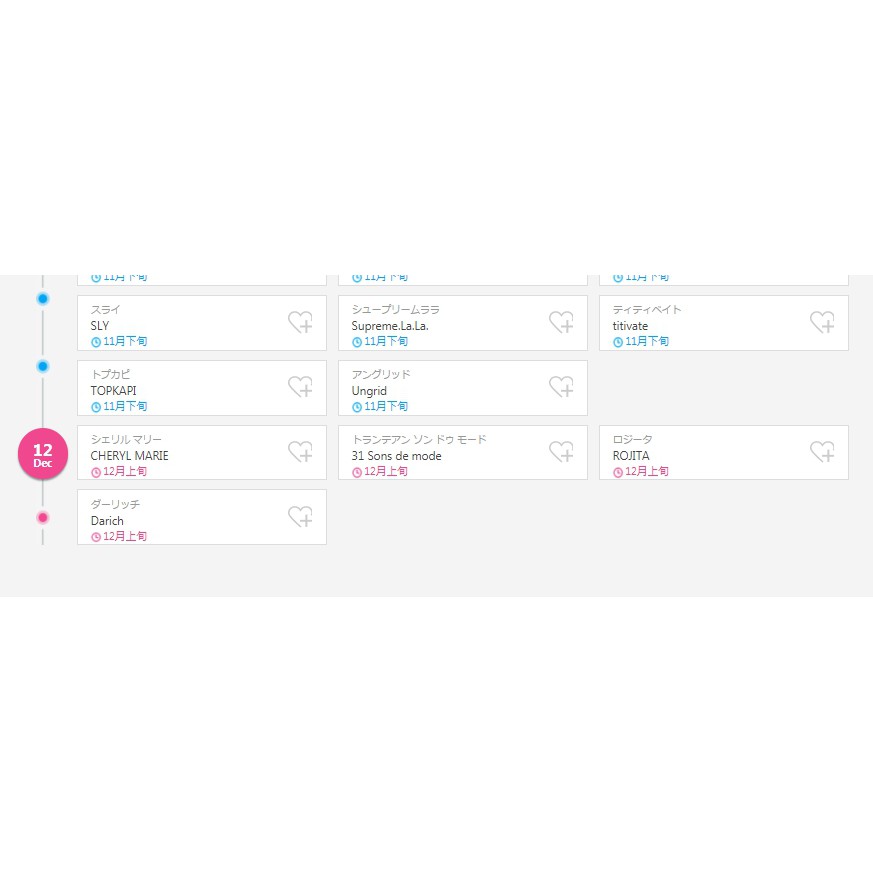Open the ROJITA brand name link
Screen dimensions: 873x873
coord(631,456)
